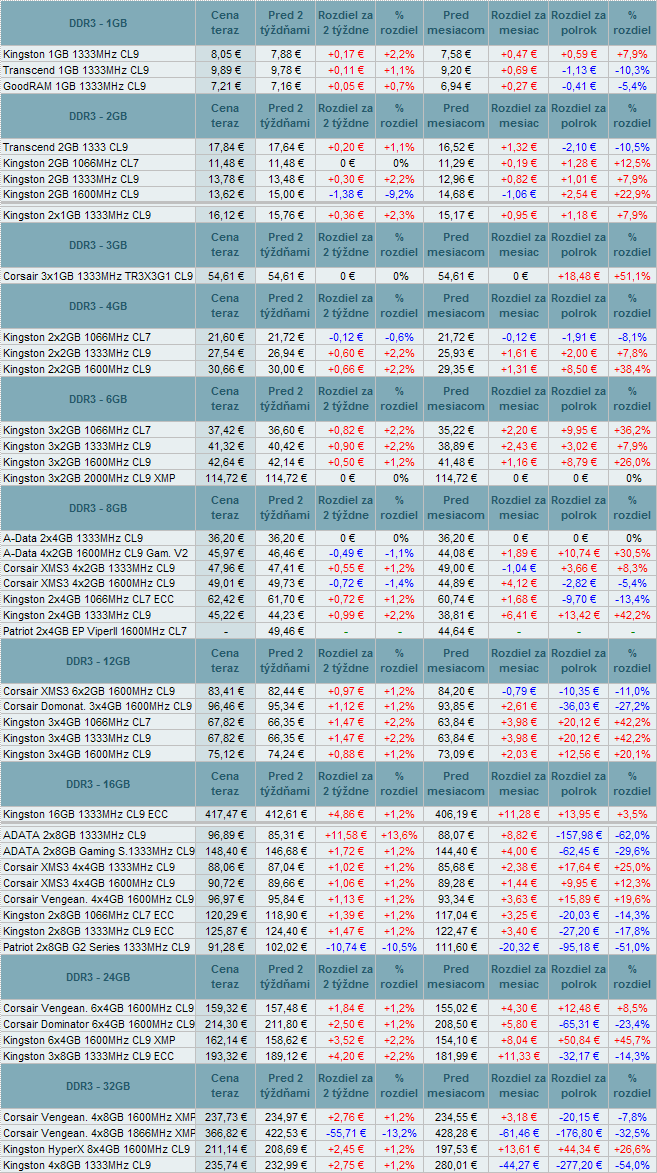Click "Rozdiel za polrok" header in DDR3 - 8GB section
Screen dimensions: 657x1173
(x=579, y=508)
